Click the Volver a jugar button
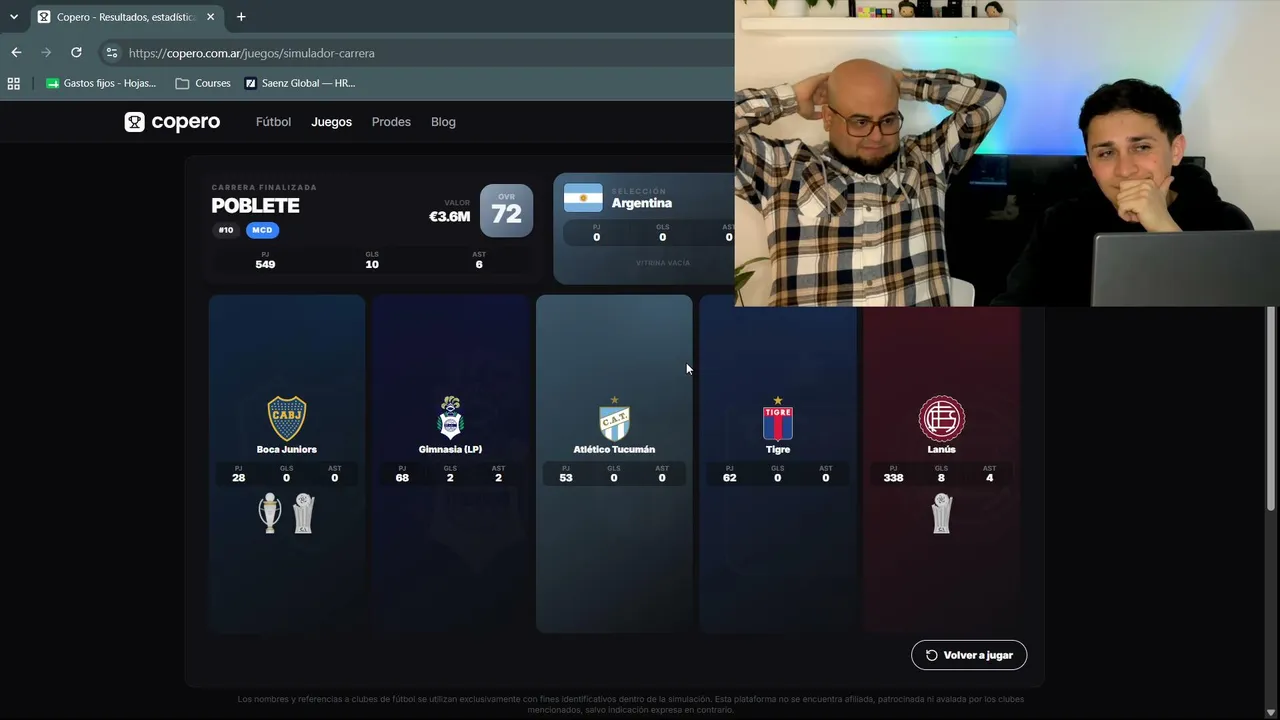 969,655
